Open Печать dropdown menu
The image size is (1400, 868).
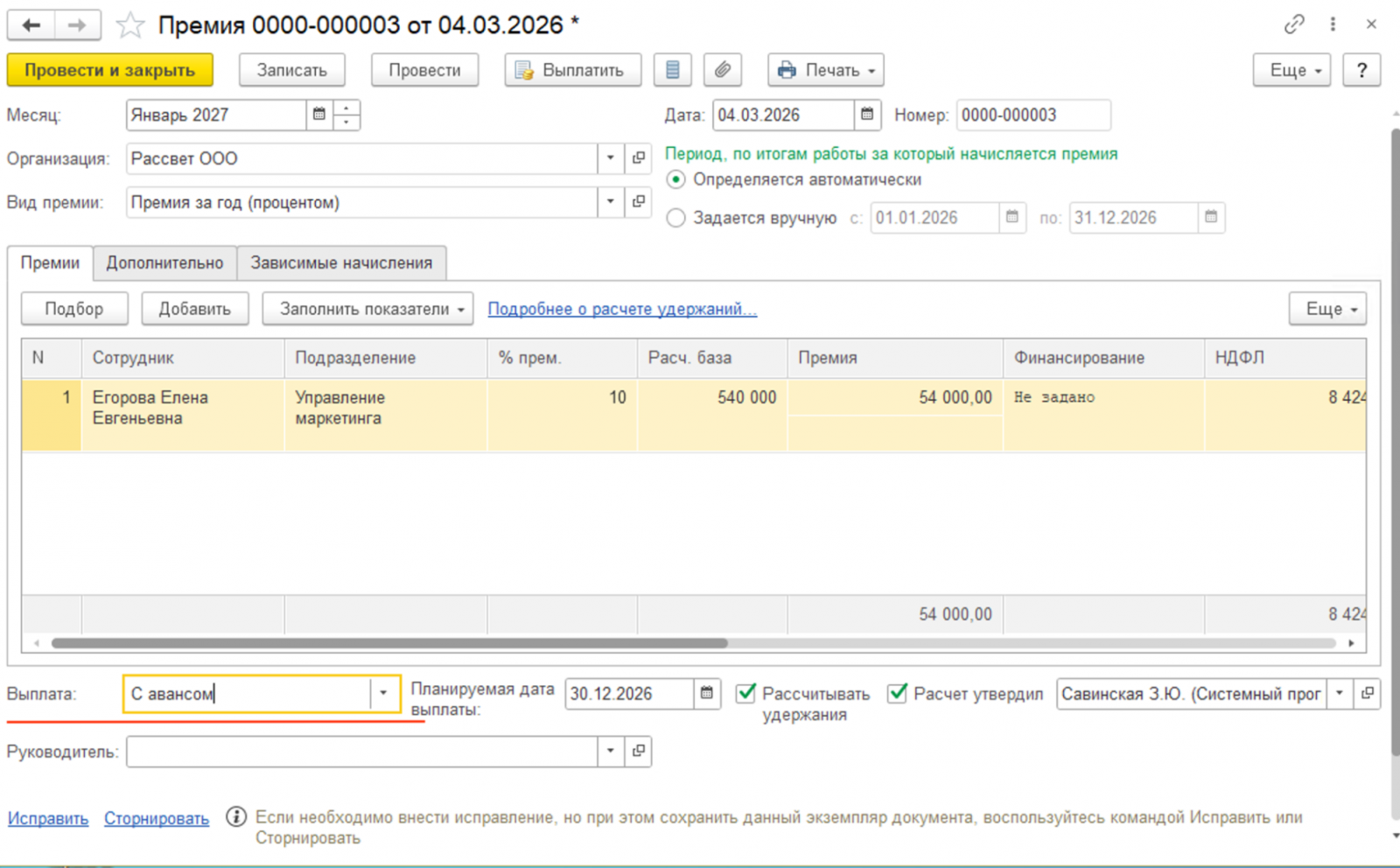[826, 70]
